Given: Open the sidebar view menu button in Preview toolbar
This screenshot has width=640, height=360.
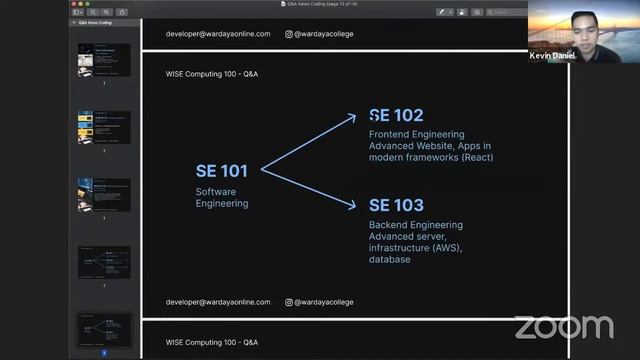Looking at the screenshot, I should [x=78, y=12].
